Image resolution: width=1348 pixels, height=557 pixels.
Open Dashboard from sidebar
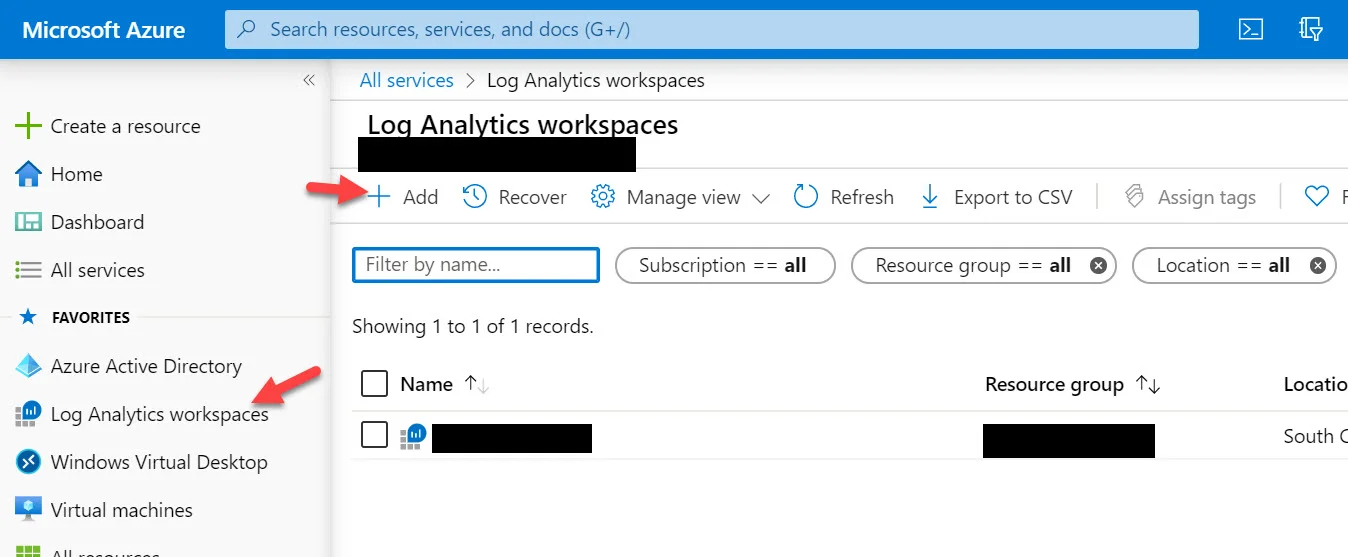coord(97,222)
